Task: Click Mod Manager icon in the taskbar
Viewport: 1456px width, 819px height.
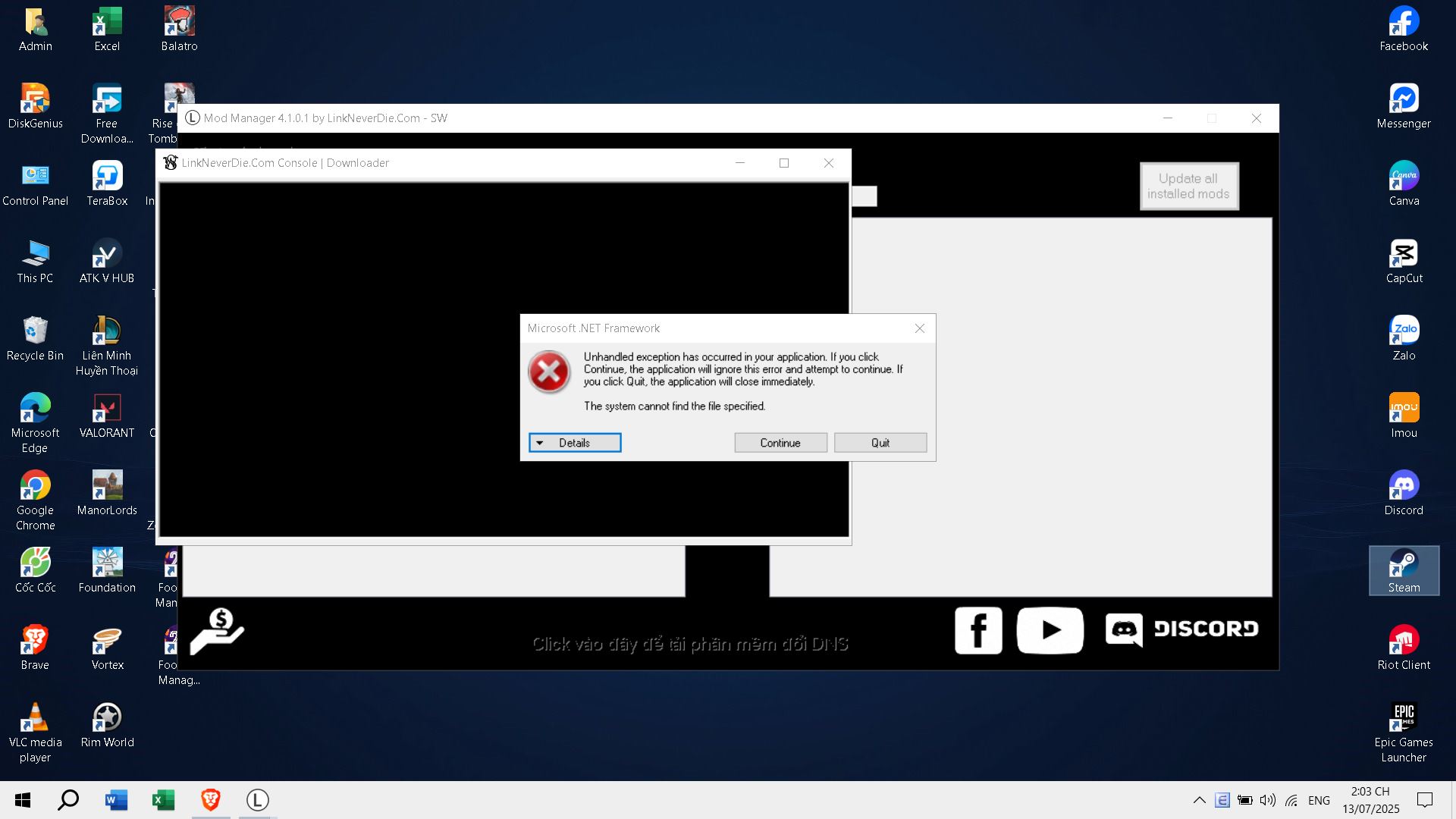Action: 258,800
